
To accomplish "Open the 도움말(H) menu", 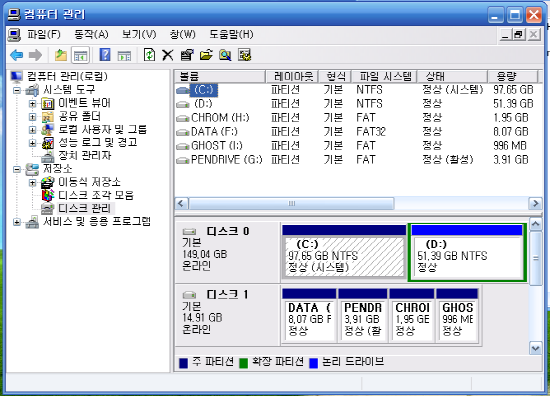I will pos(231,34).
